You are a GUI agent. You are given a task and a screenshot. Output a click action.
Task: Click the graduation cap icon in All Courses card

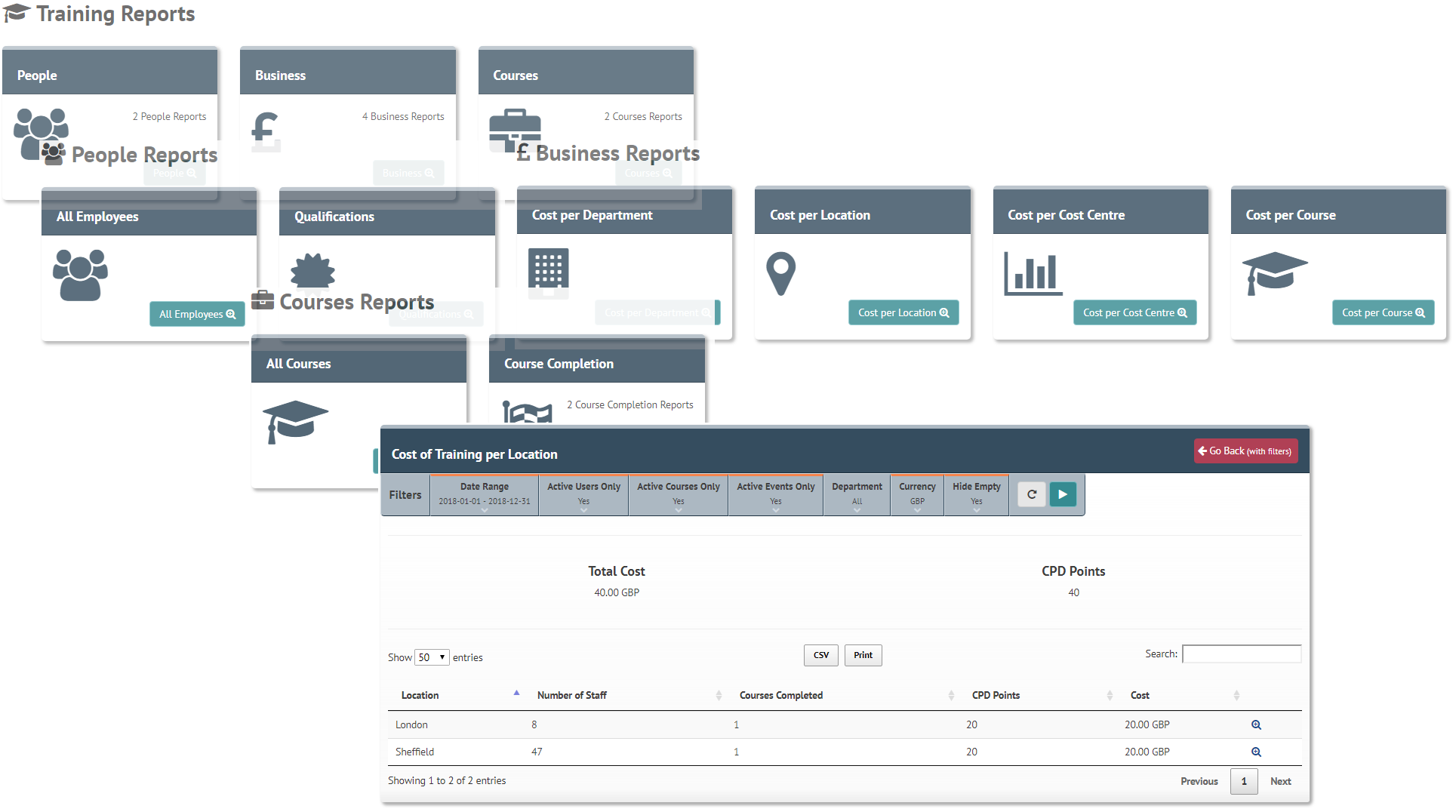[295, 422]
